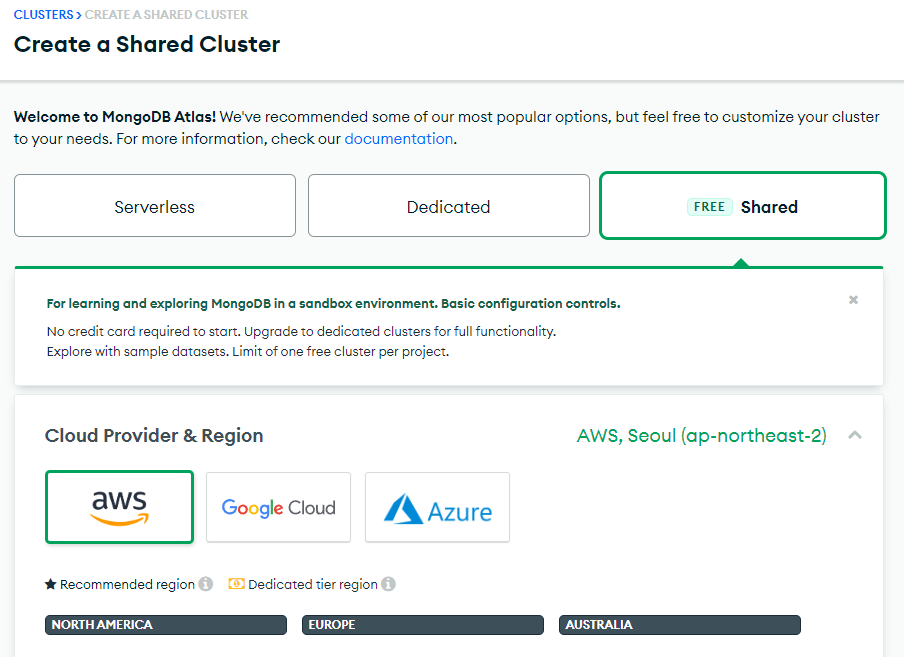
Task: Click the CREATE A SHARED CLUSTER breadcrumb
Action: [167, 15]
